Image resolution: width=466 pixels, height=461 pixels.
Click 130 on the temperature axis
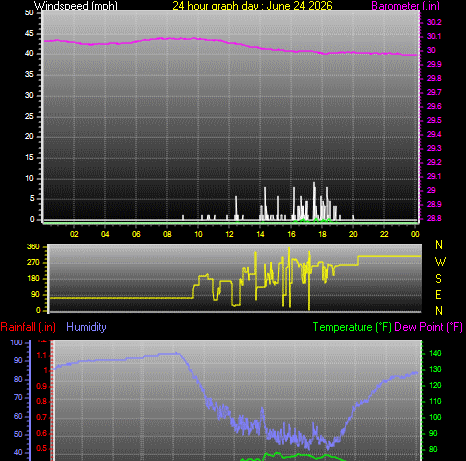(435, 369)
